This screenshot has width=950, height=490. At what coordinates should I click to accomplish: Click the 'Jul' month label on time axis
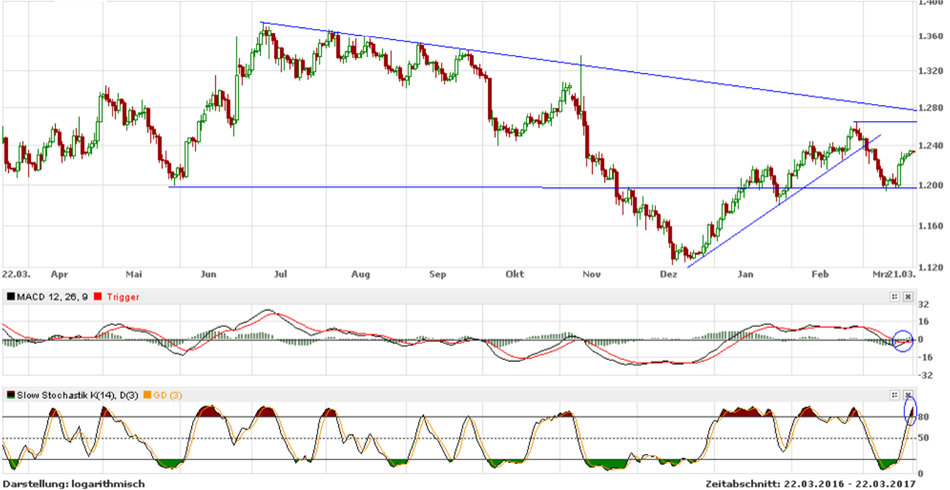pyautogui.click(x=281, y=272)
